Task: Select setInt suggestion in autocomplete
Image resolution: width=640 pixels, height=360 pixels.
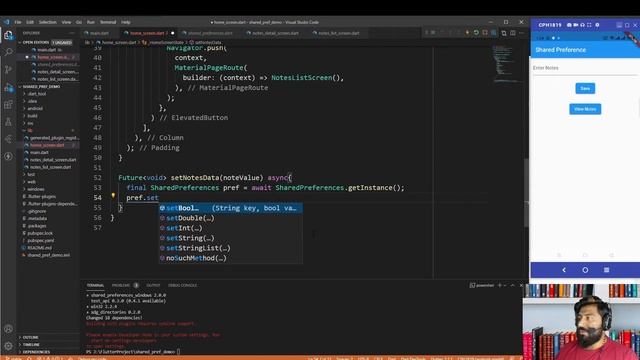Action: click(x=231, y=228)
